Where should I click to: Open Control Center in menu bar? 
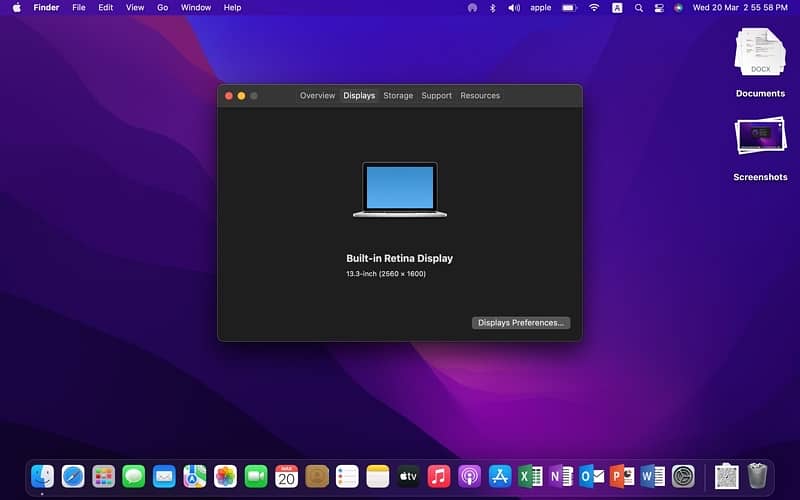coord(658,8)
